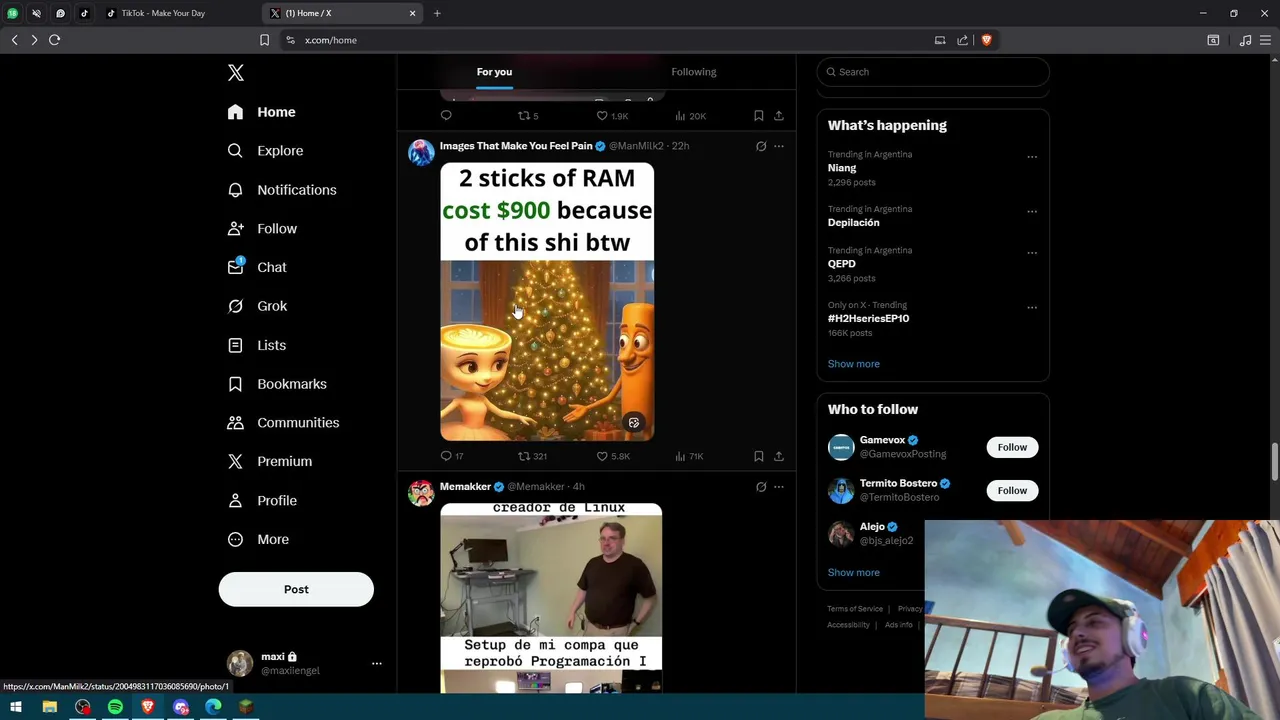1280x720 pixels.
Task: Open Images That Make You Feel Pain profile
Action: [516, 146]
